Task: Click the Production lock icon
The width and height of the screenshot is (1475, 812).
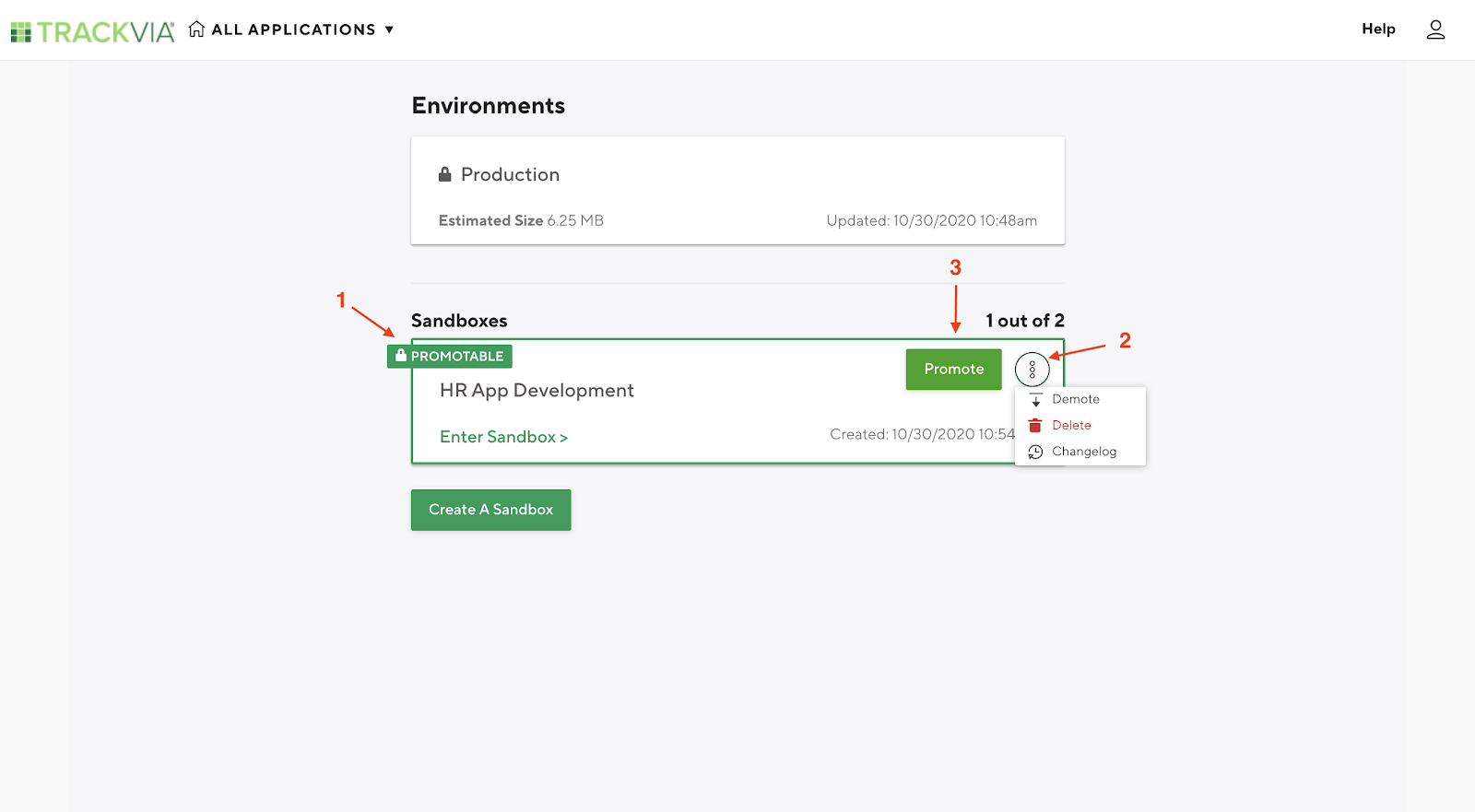Action: coord(445,174)
